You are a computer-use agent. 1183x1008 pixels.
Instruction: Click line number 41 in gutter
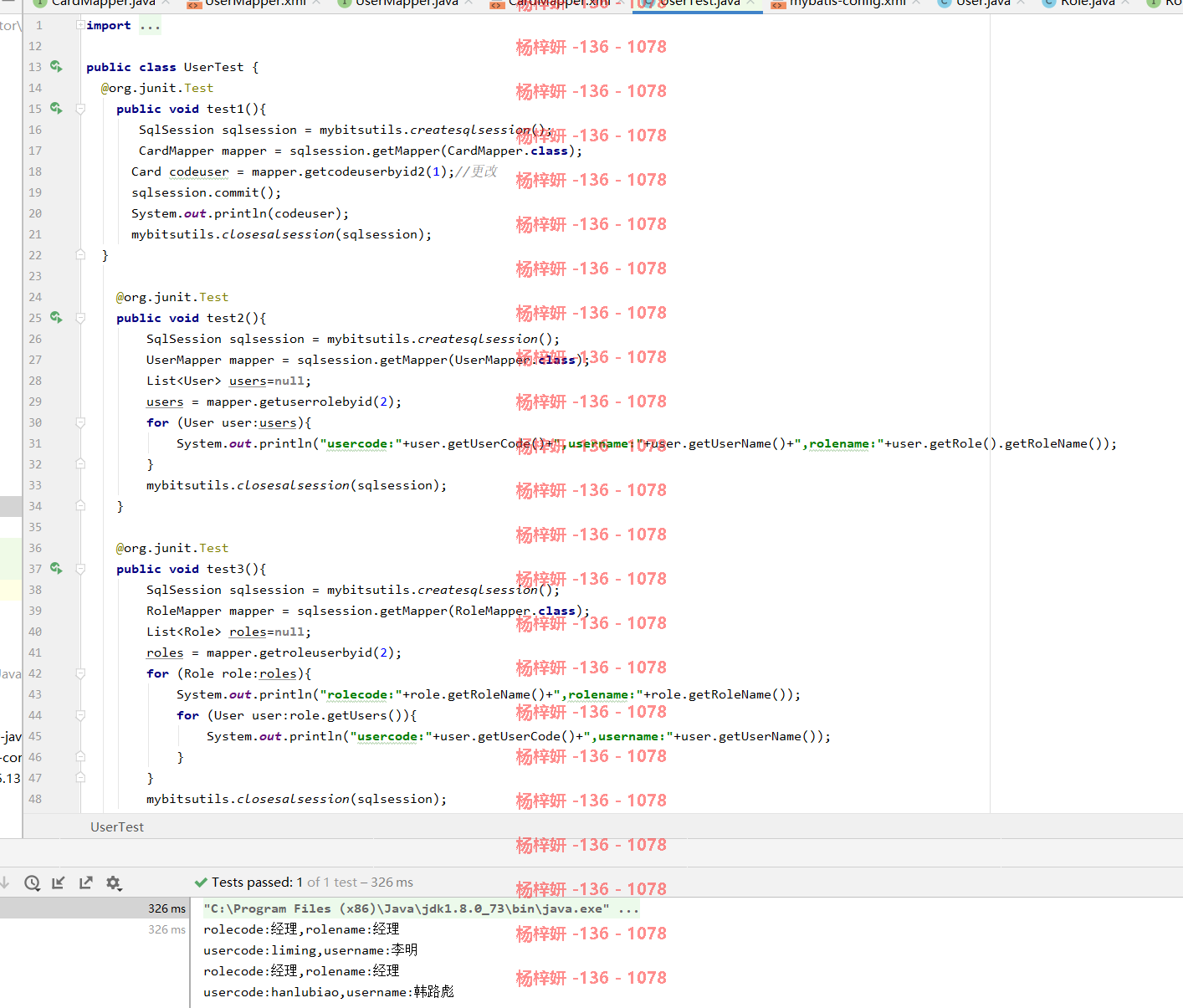pyautogui.click(x=35, y=652)
